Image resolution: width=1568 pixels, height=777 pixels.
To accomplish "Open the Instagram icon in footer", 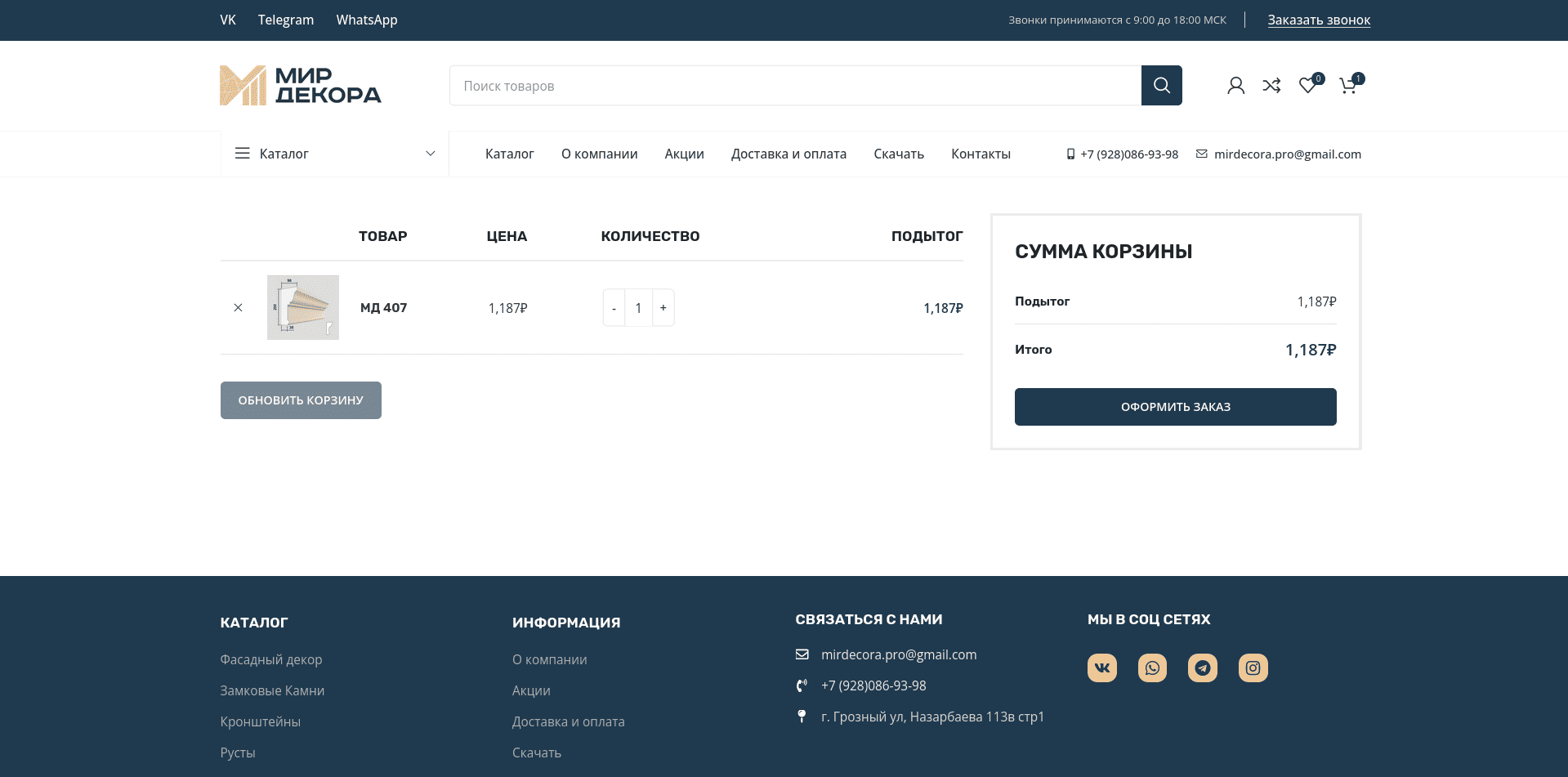I will tap(1253, 668).
